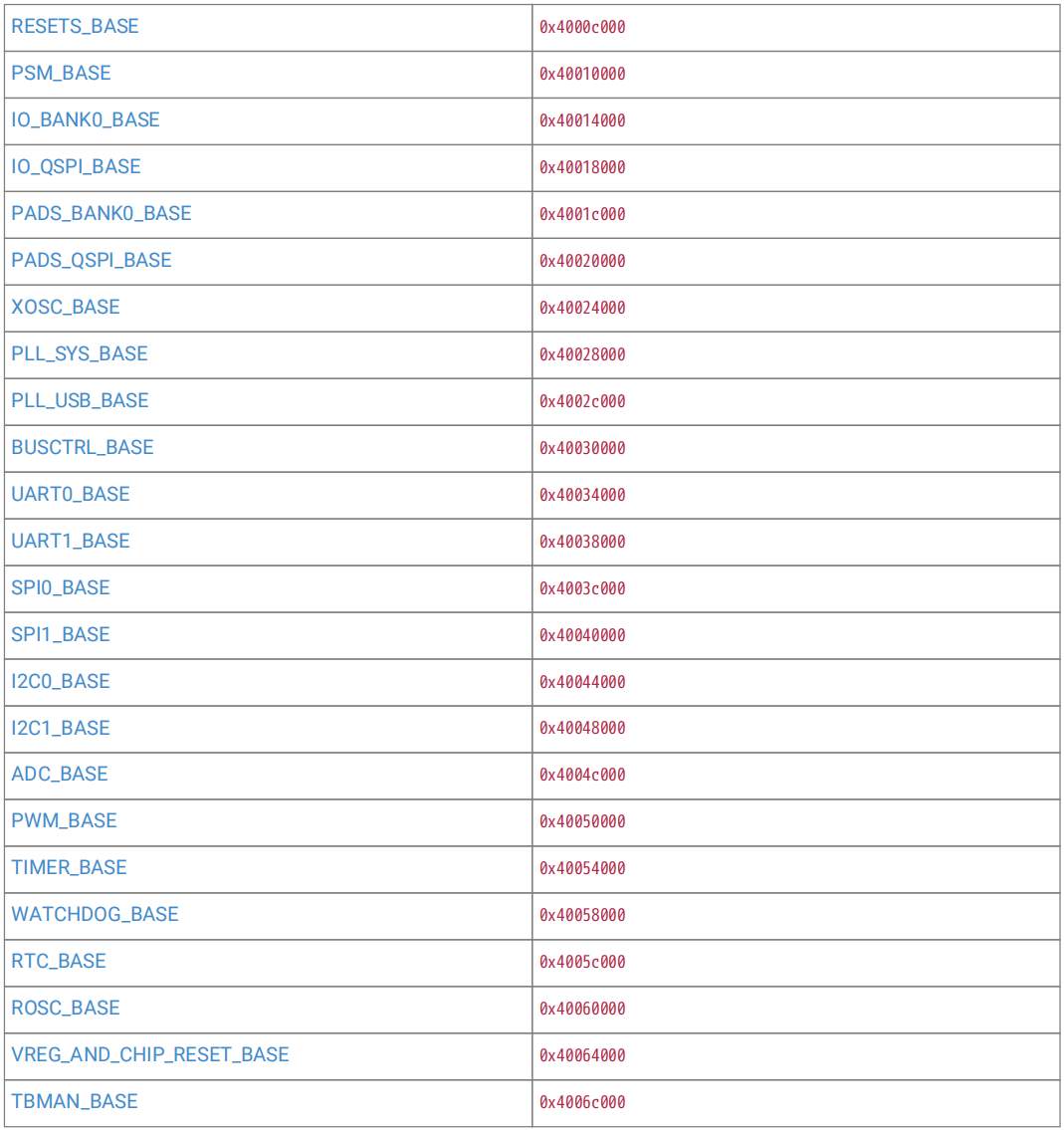Open the IO_QSPI_BASE register link
This screenshot has height=1130, width=1064.
point(76,167)
